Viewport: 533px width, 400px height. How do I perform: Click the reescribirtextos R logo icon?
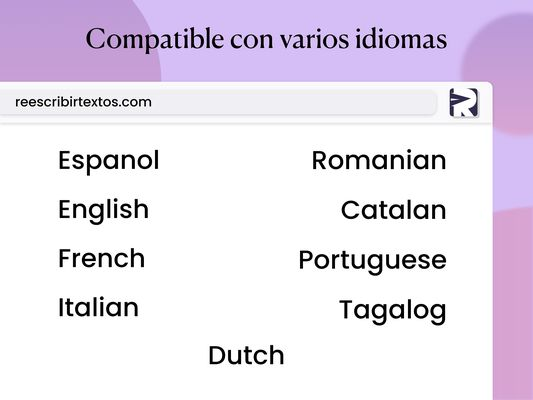[464, 103]
